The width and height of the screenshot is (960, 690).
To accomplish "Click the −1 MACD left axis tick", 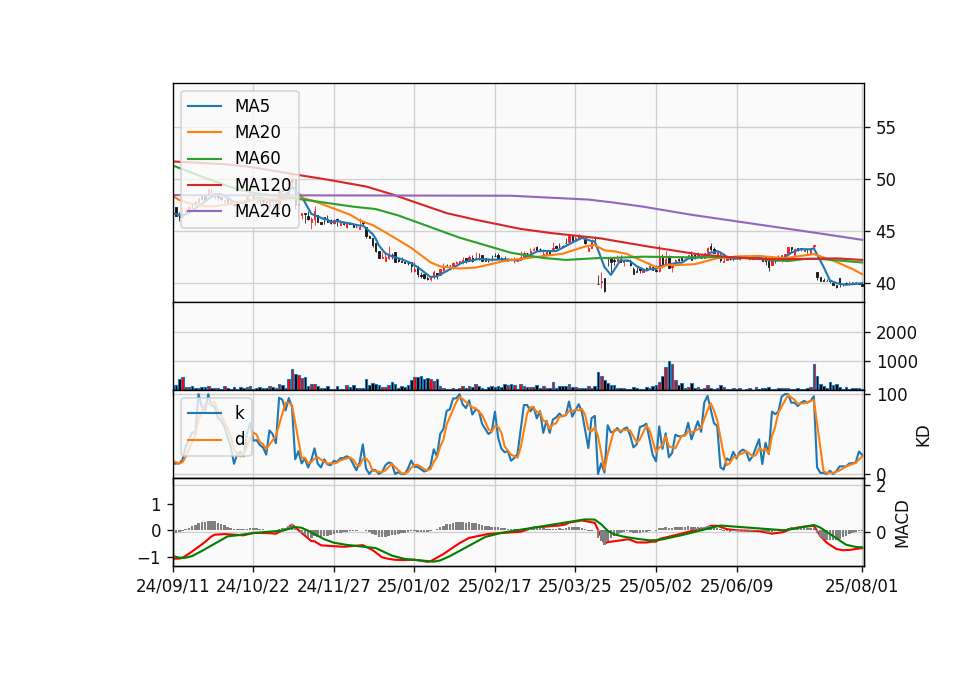I will pos(149,558).
